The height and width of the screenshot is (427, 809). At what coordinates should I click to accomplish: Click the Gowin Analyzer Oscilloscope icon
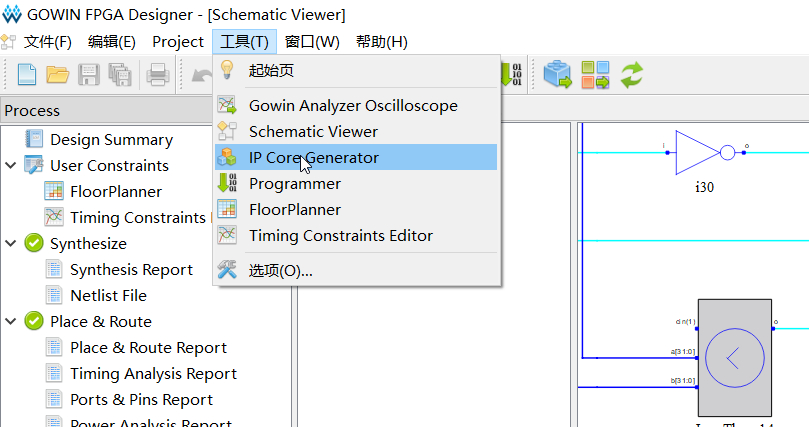(227, 105)
